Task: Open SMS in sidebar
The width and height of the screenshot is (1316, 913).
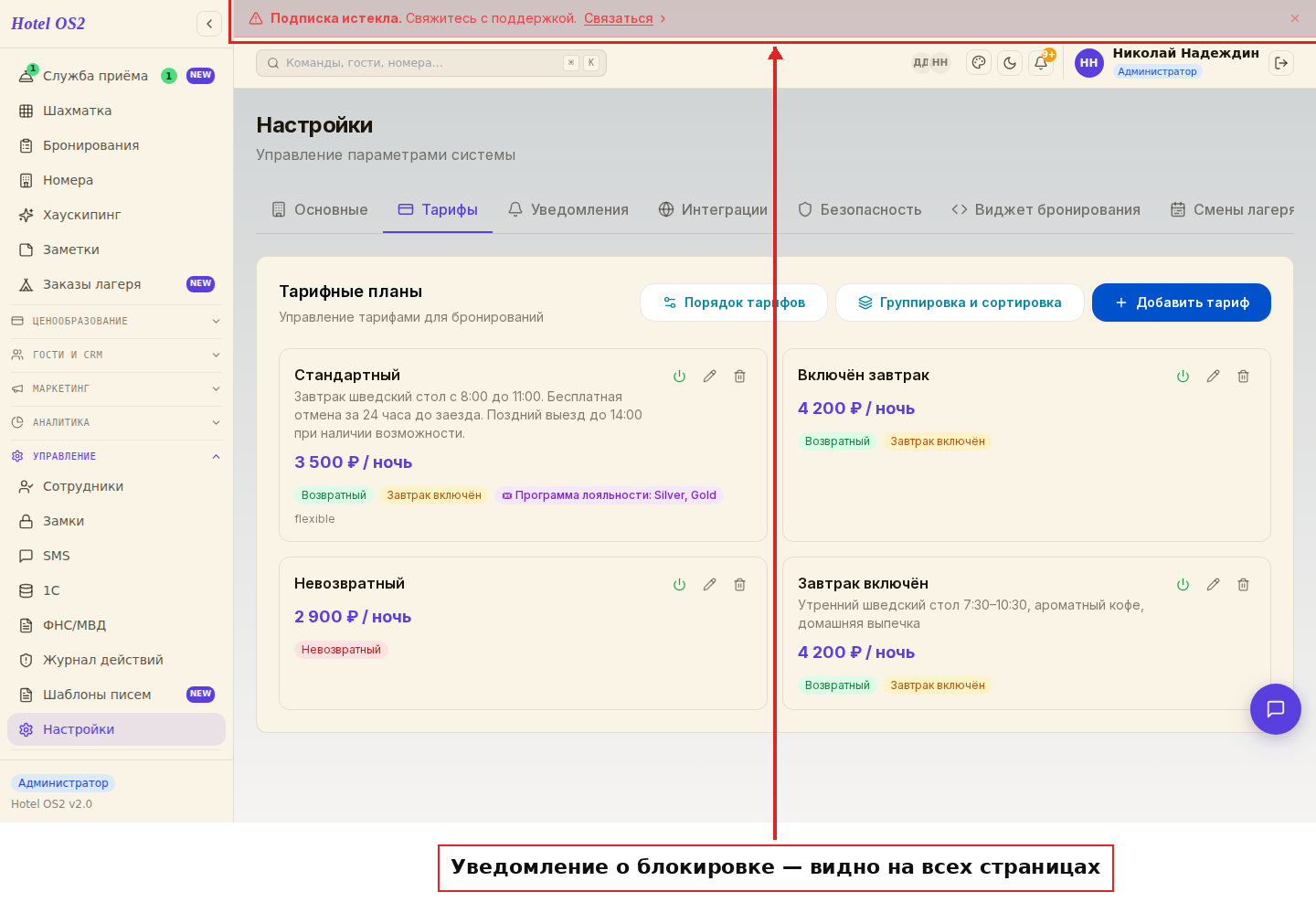Action: coord(116,556)
